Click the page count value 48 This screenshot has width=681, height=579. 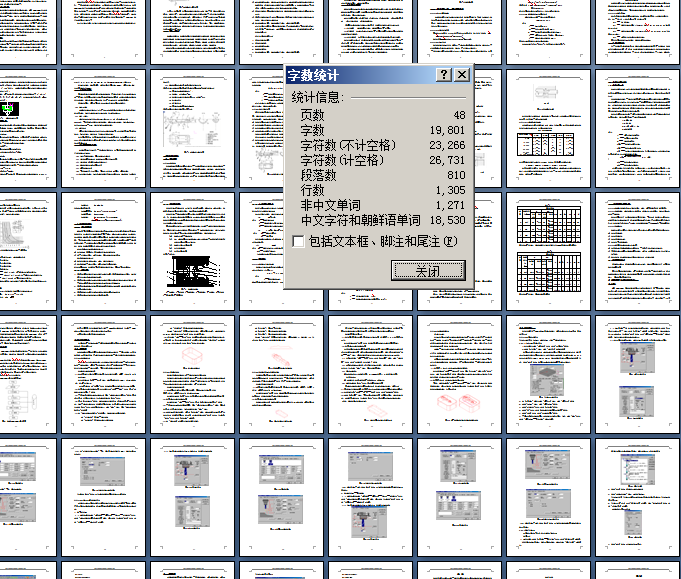tap(460, 115)
